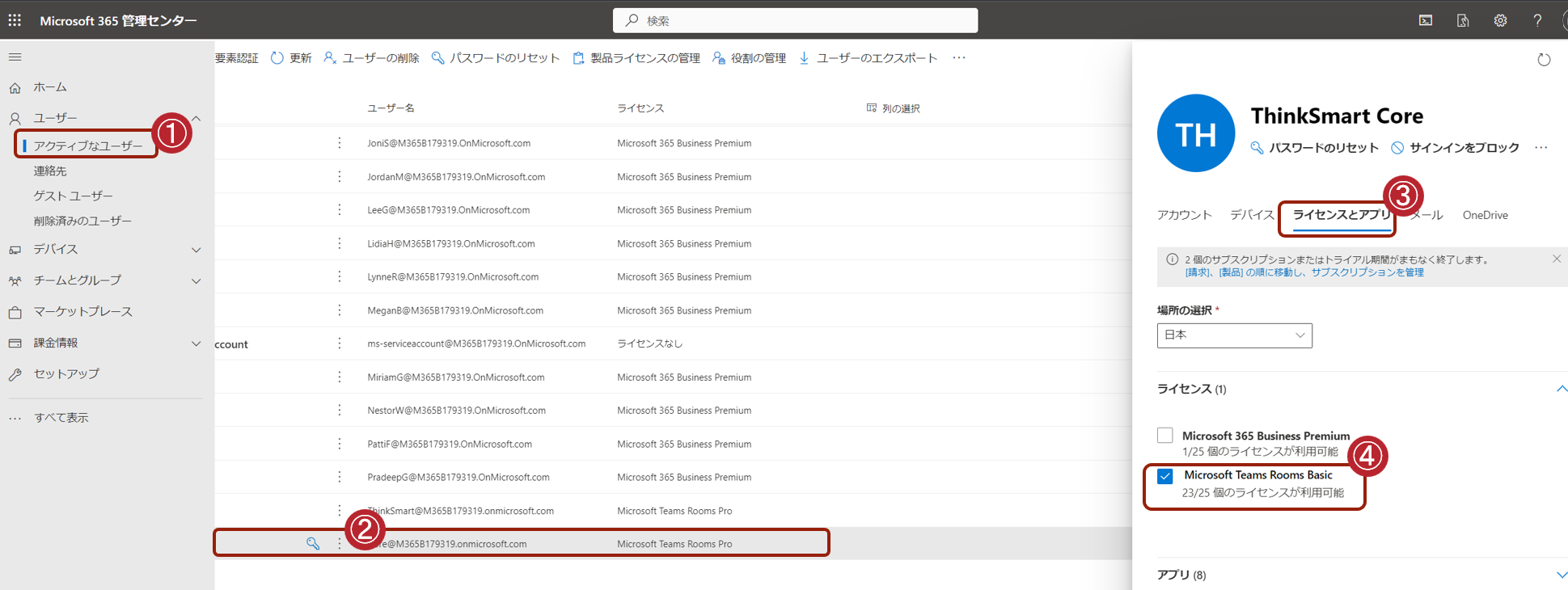Image resolution: width=1568 pixels, height=590 pixels.
Task: Open settings gear in header
Action: point(1500,20)
